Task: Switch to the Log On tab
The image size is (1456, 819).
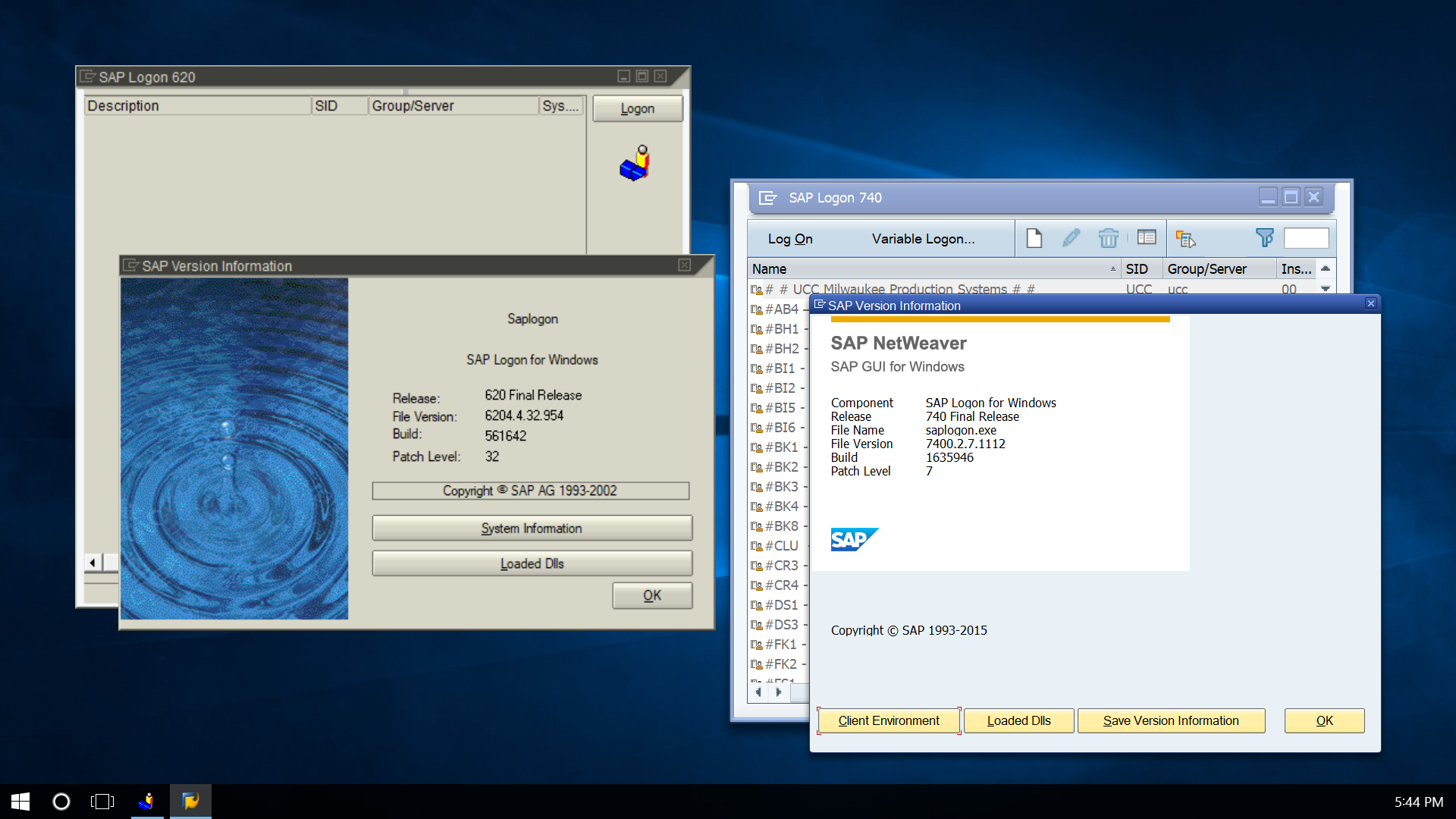Action: point(789,238)
